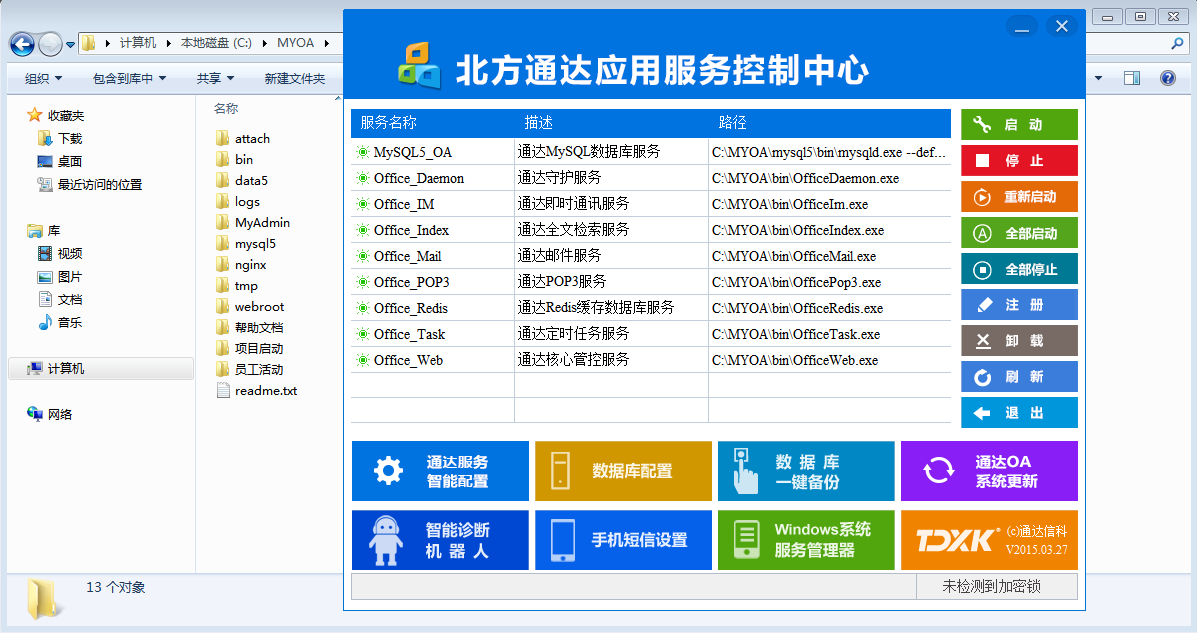Select the Office_Mail service status icon

(363, 256)
